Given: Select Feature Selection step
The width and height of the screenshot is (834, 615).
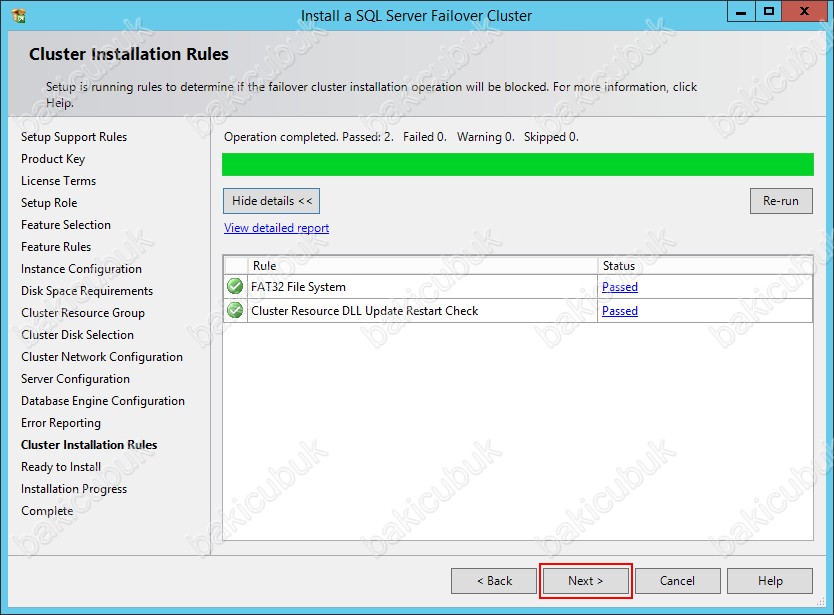Looking at the screenshot, I should coord(66,225).
